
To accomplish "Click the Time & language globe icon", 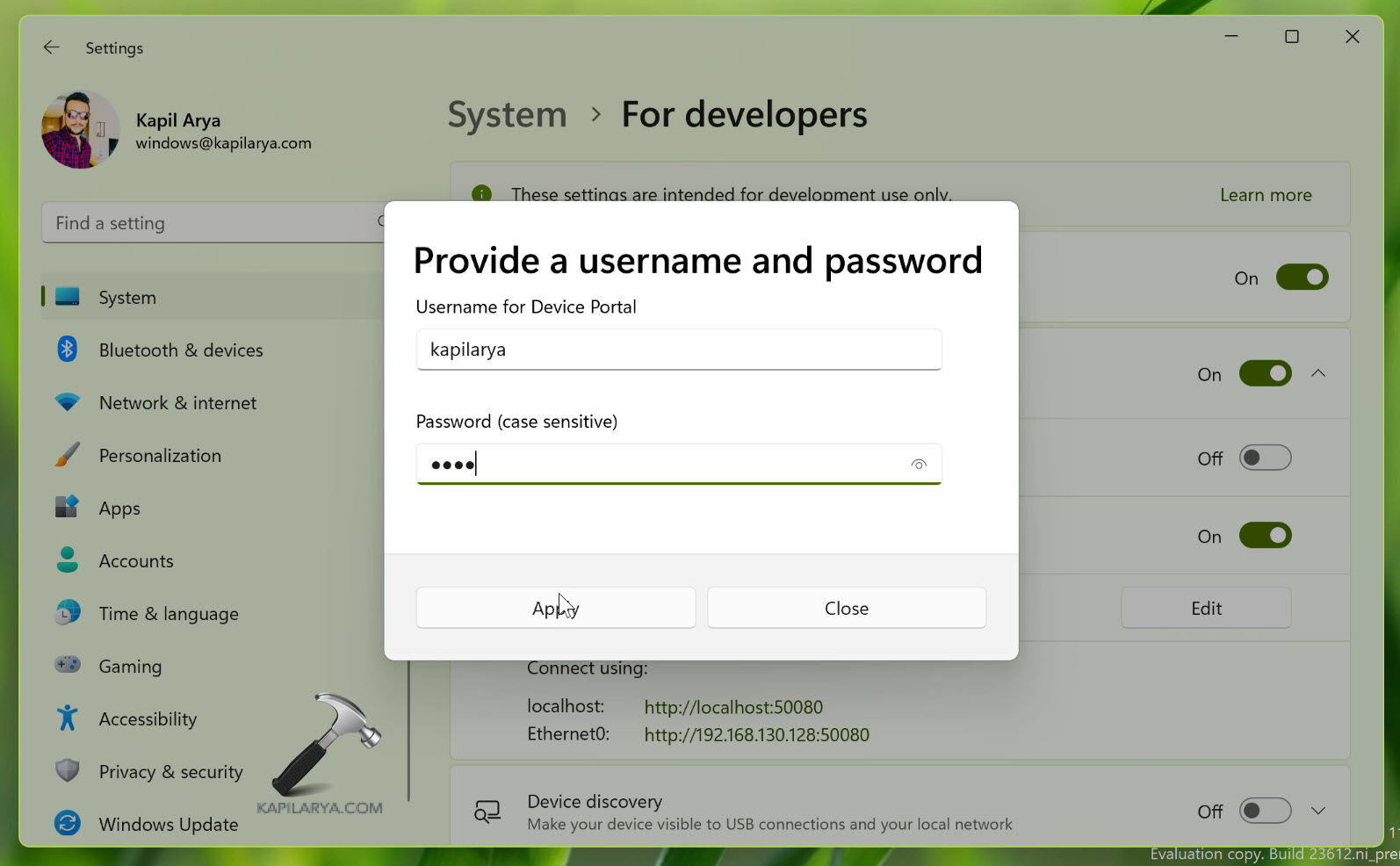I will coord(68,613).
